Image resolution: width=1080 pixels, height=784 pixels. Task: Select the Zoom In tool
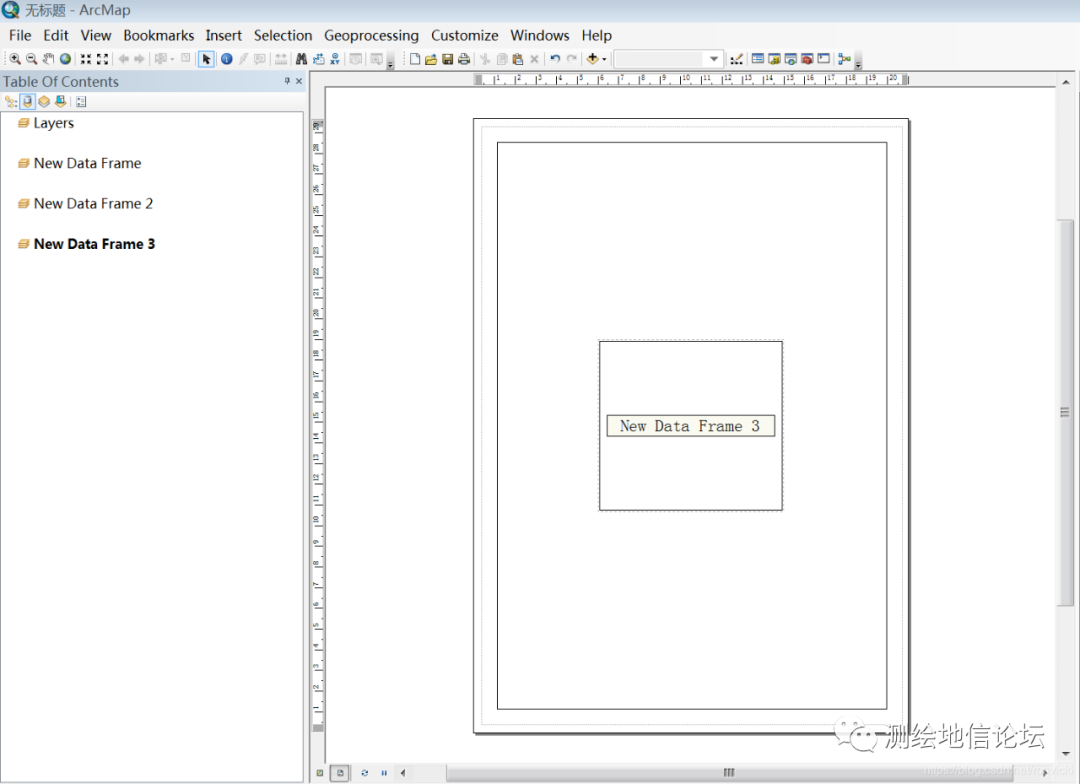15,59
